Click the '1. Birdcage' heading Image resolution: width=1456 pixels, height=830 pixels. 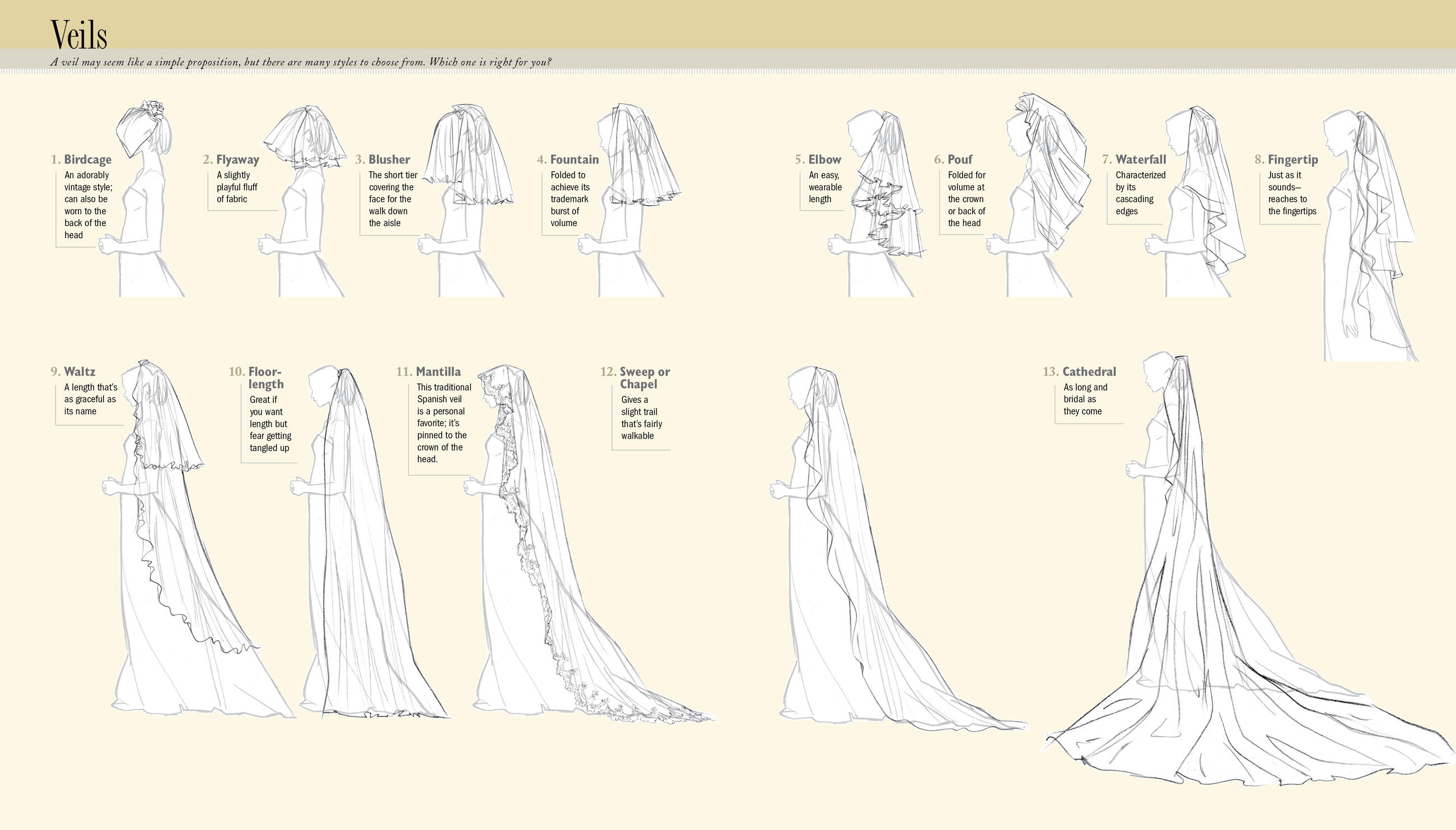click(81, 160)
